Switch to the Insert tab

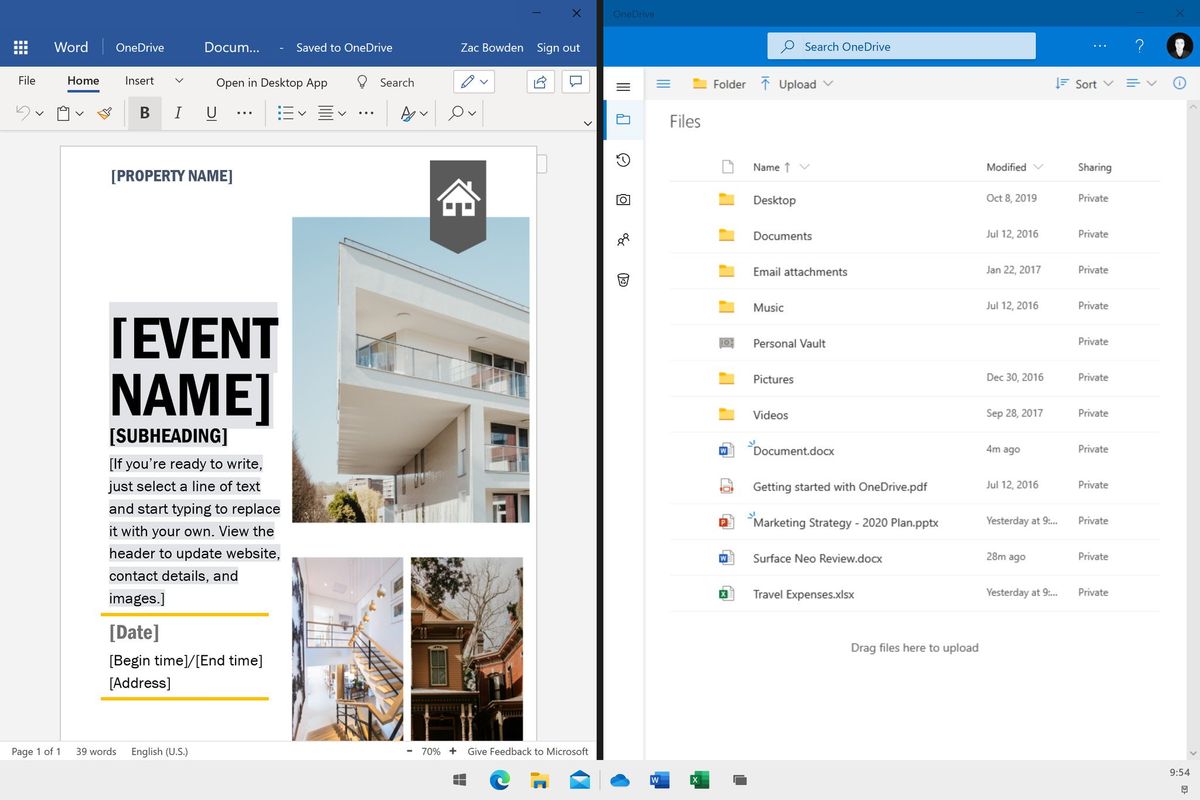click(x=139, y=81)
